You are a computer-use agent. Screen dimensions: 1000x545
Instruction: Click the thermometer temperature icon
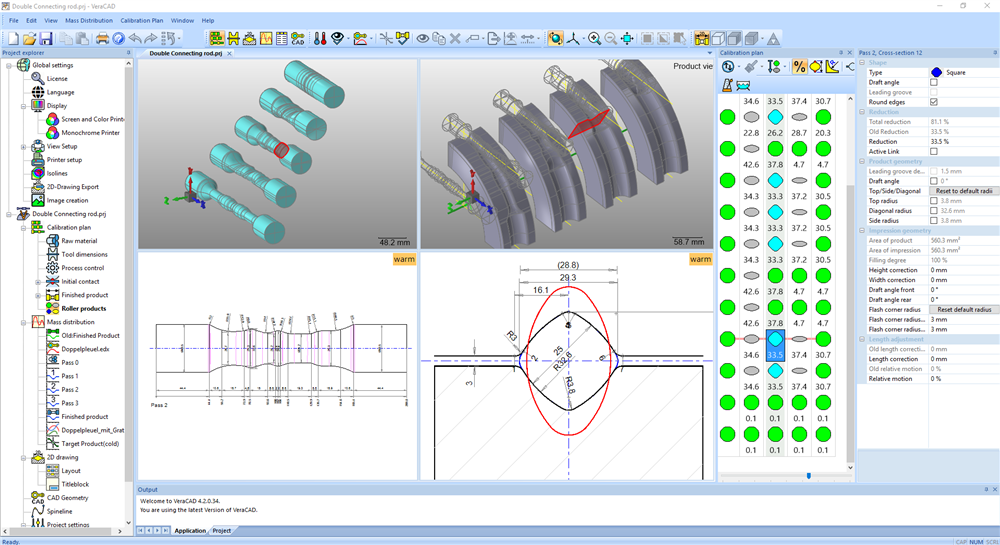pos(320,39)
